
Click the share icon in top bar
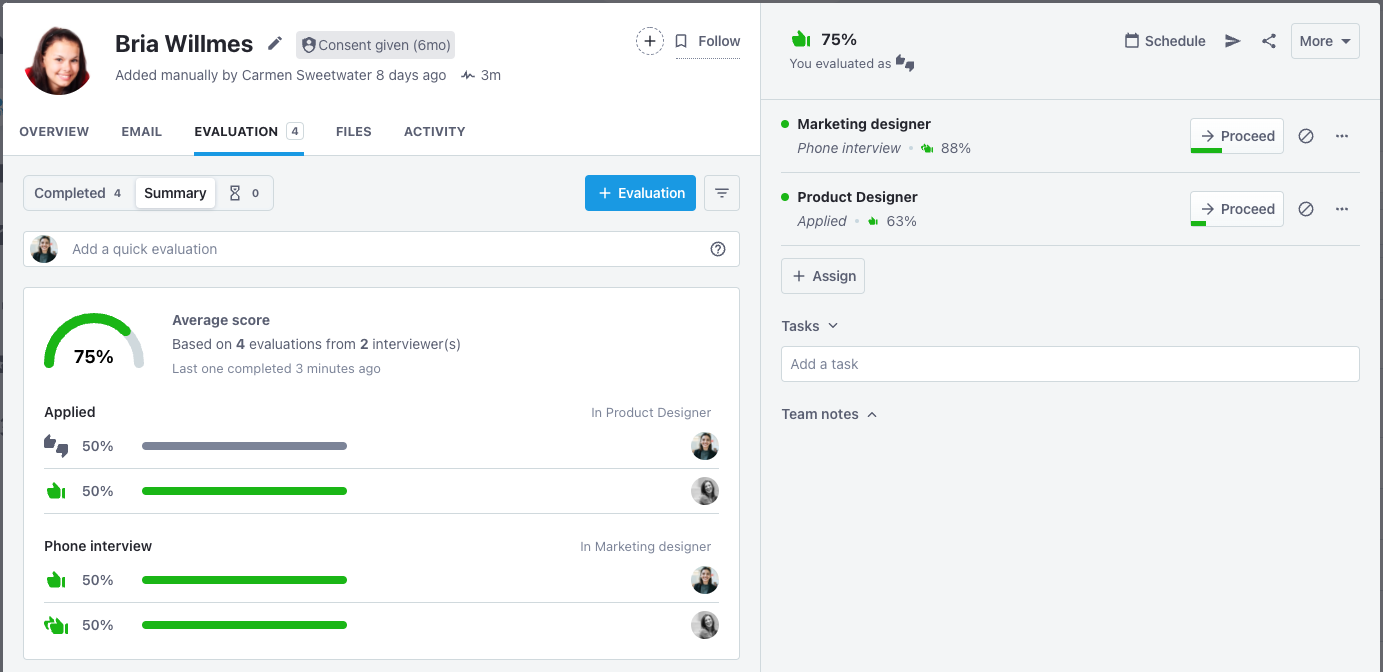coord(1269,41)
